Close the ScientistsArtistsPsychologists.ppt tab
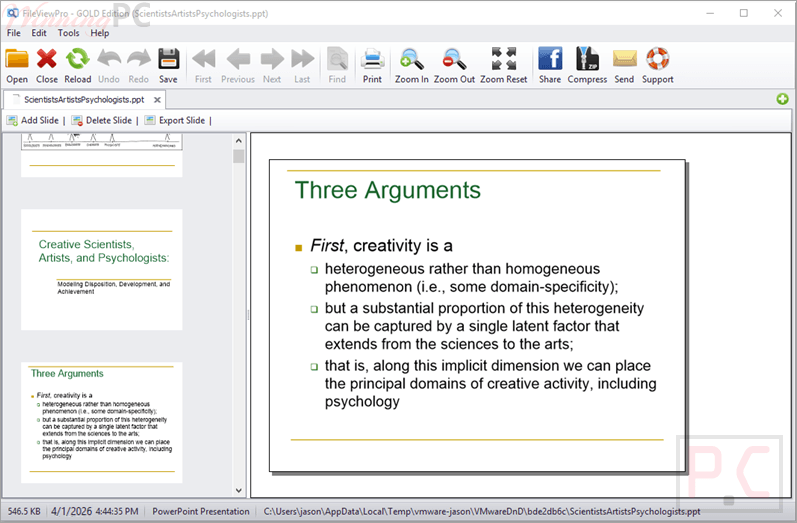797x523 pixels. pyautogui.click(x=158, y=100)
